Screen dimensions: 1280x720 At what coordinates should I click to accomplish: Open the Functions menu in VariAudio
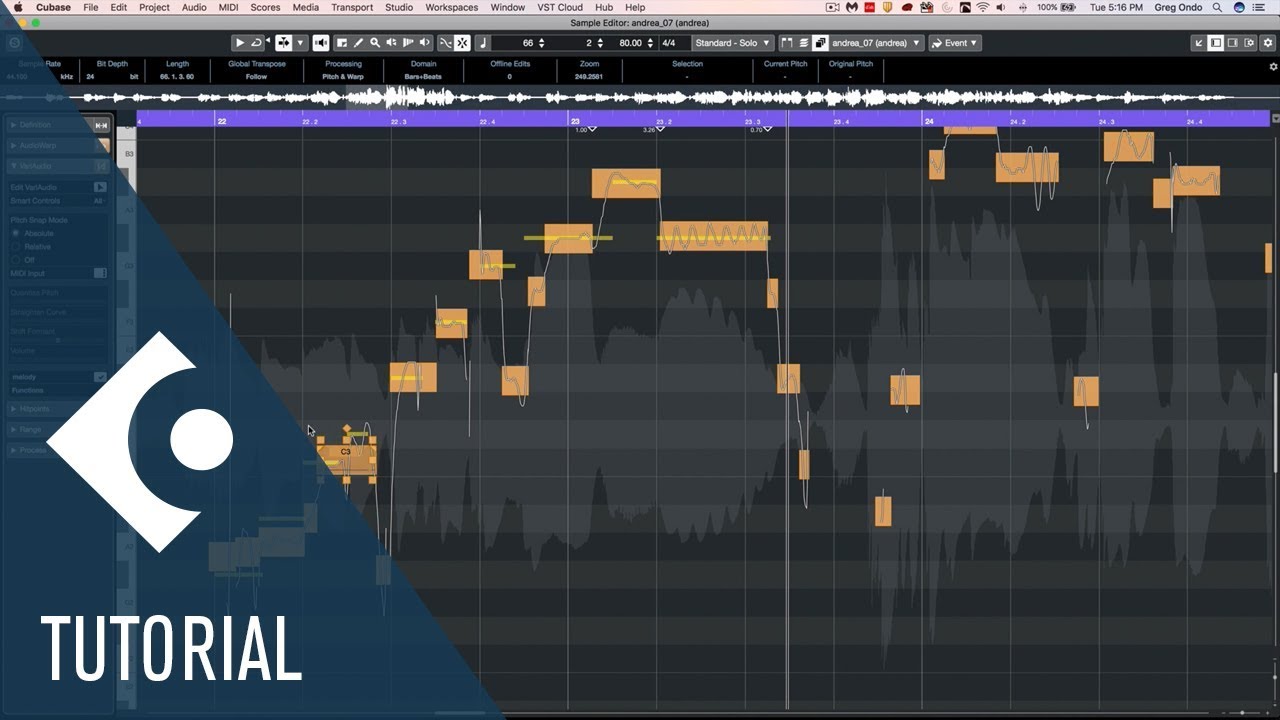click(x=27, y=390)
